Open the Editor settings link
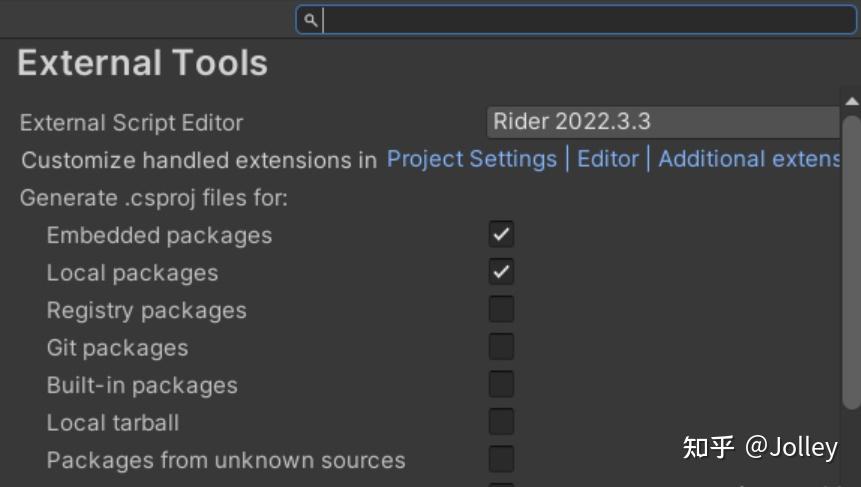This screenshot has height=487, width=861. tap(607, 159)
